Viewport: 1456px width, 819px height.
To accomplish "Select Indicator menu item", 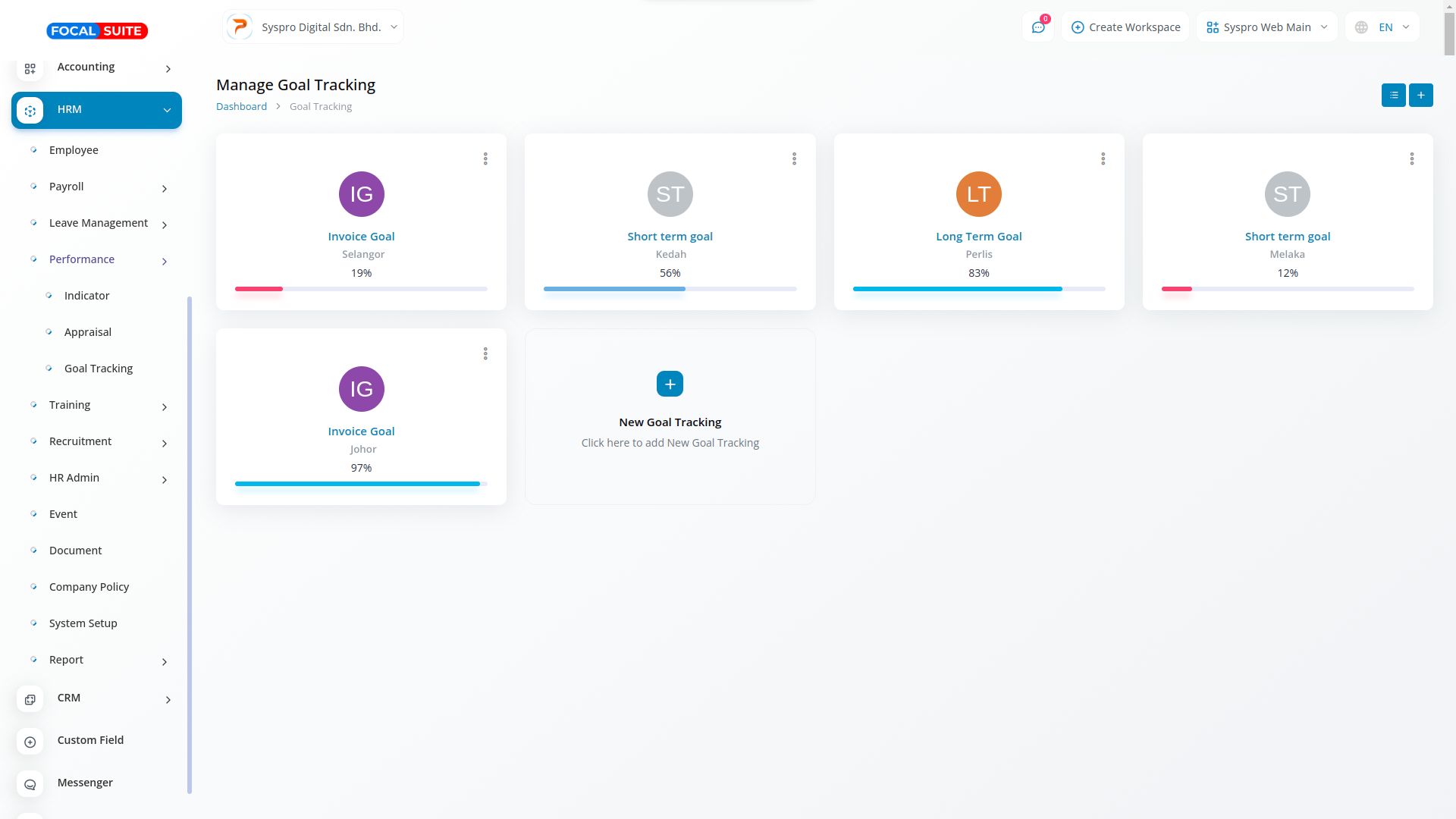I will 86,296.
